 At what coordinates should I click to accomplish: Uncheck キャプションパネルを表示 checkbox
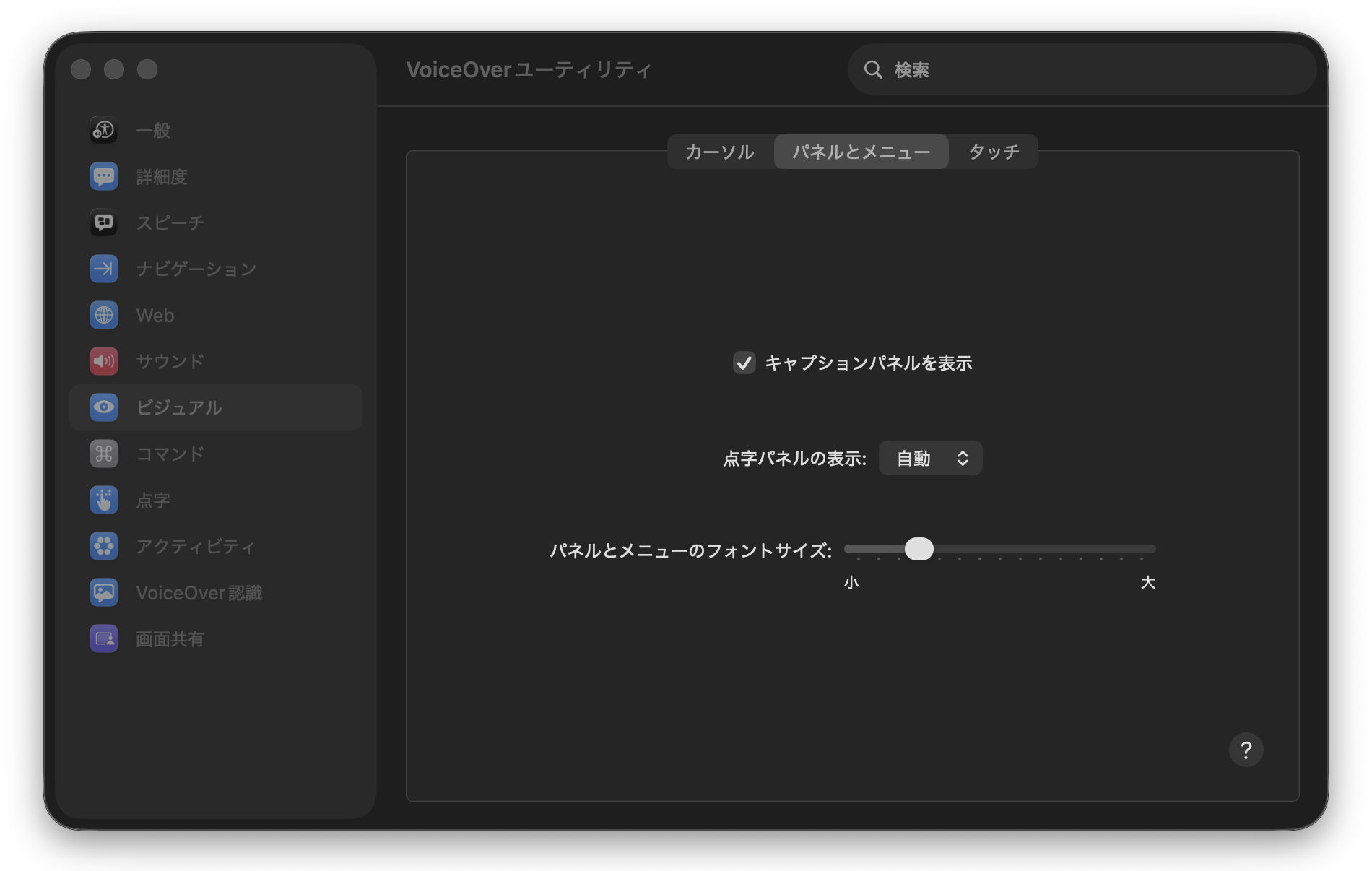[744, 363]
